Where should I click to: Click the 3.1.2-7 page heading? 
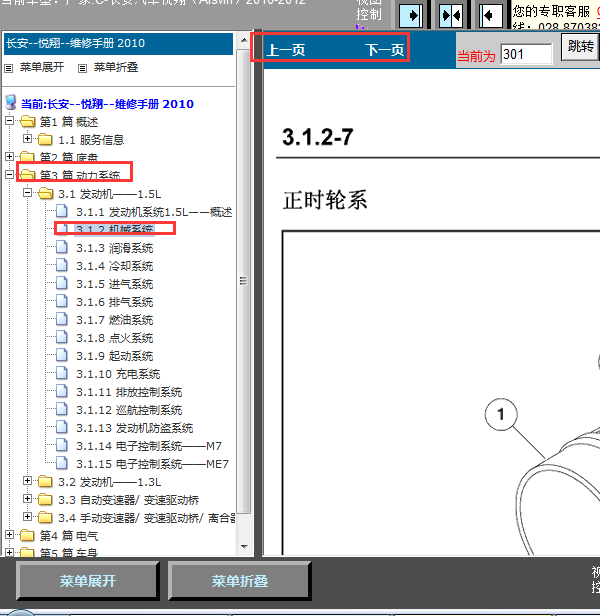(x=317, y=137)
